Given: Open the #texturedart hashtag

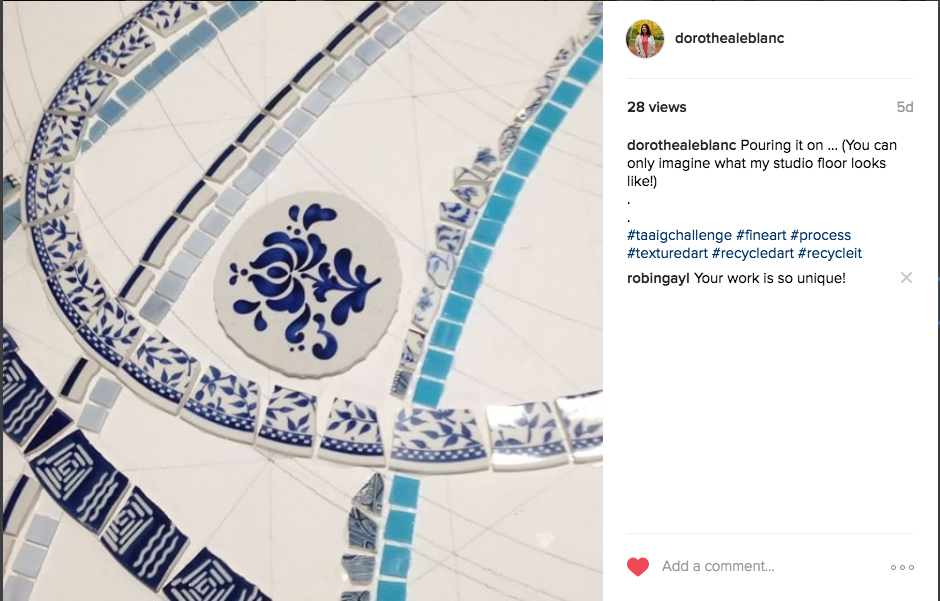Looking at the screenshot, I should (x=667, y=253).
